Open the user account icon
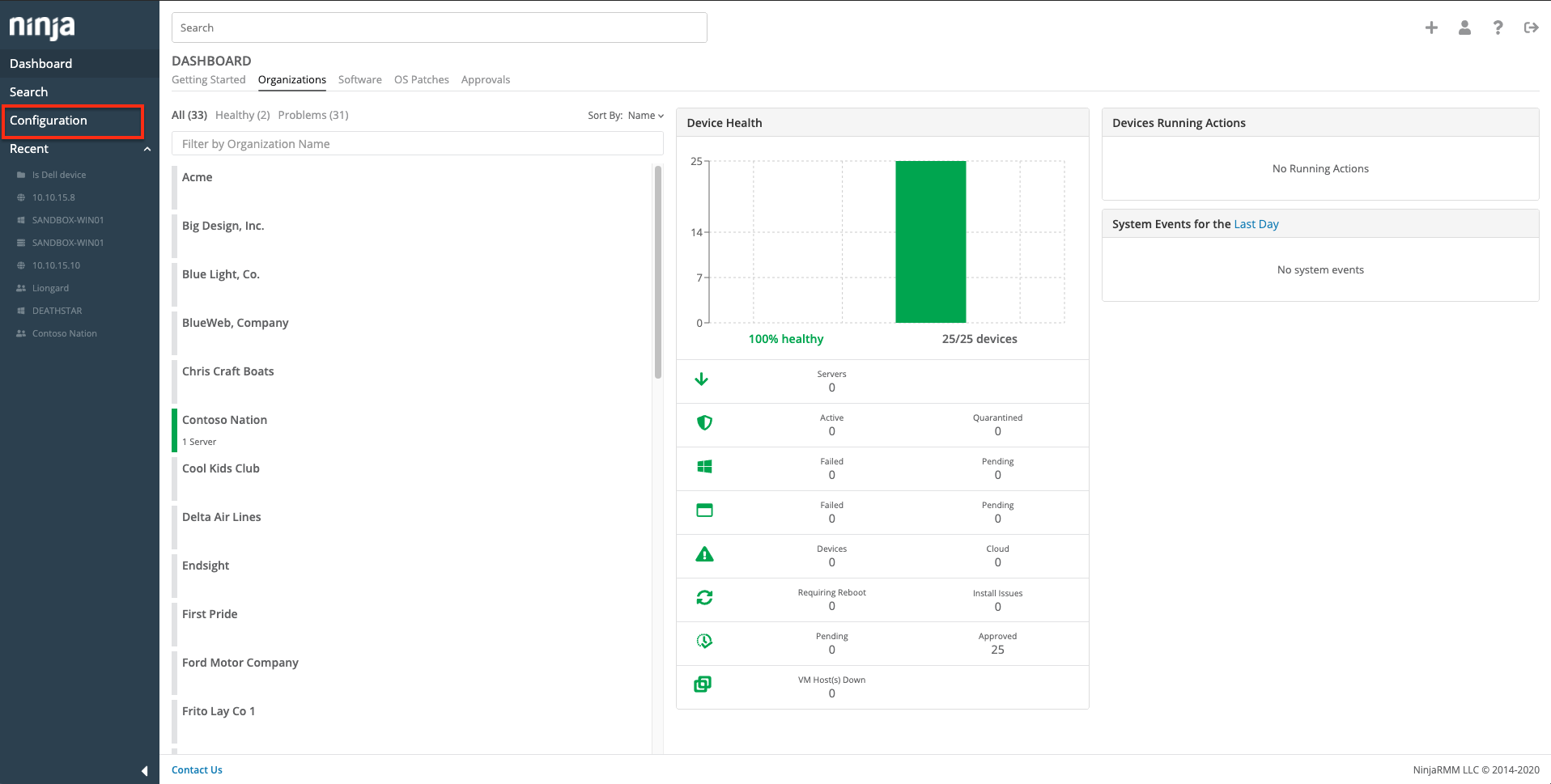 point(1464,28)
